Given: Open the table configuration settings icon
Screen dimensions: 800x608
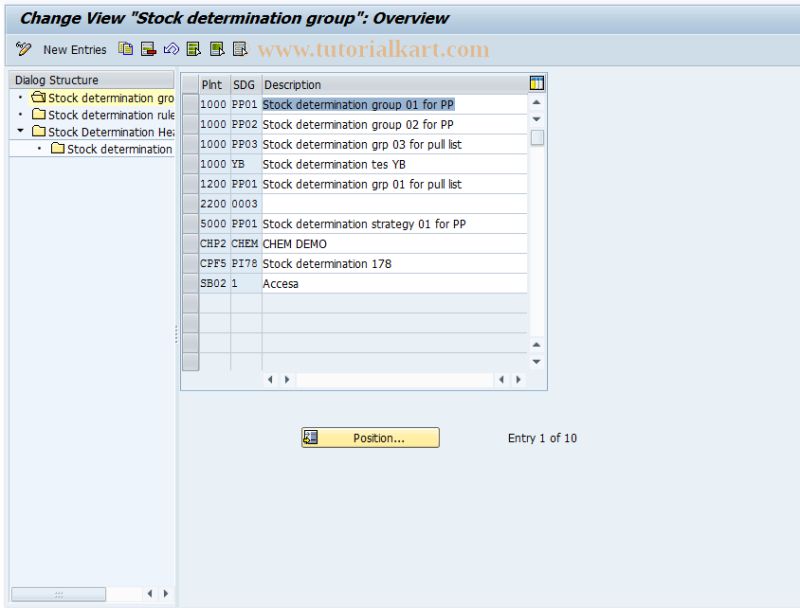Looking at the screenshot, I should pos(536,84).
